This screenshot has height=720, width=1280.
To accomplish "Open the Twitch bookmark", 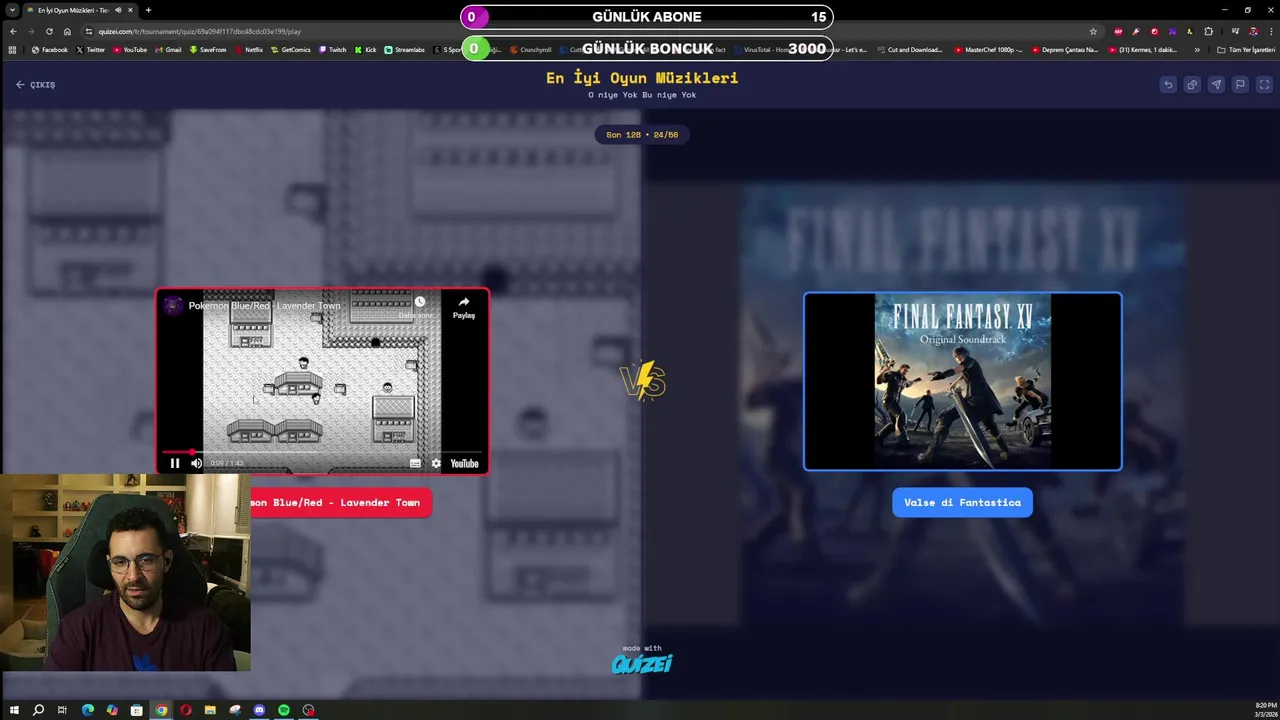I will pos(333,50).
